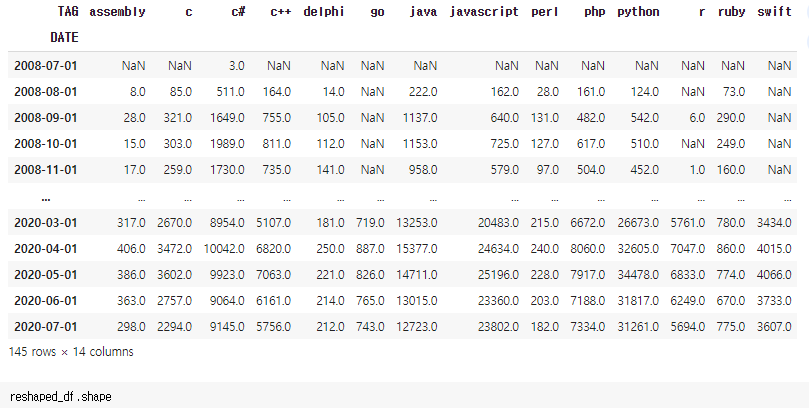
Task: Click the assembly column header
Action: point(117,12)
